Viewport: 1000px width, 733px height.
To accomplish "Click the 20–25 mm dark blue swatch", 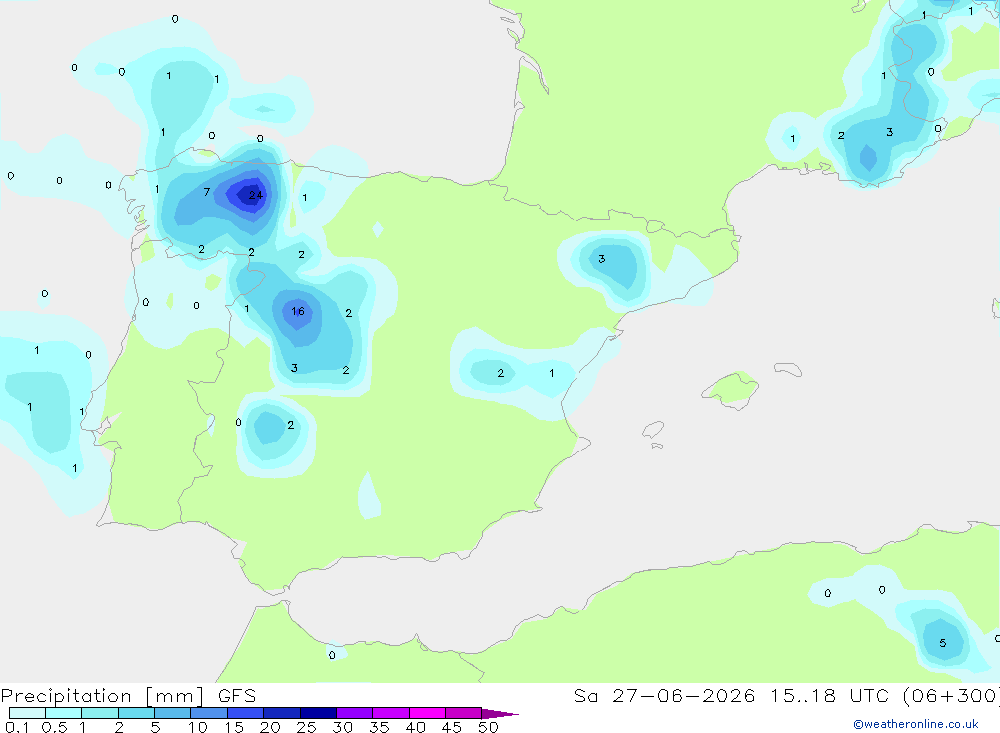I will tap(281, 713).
